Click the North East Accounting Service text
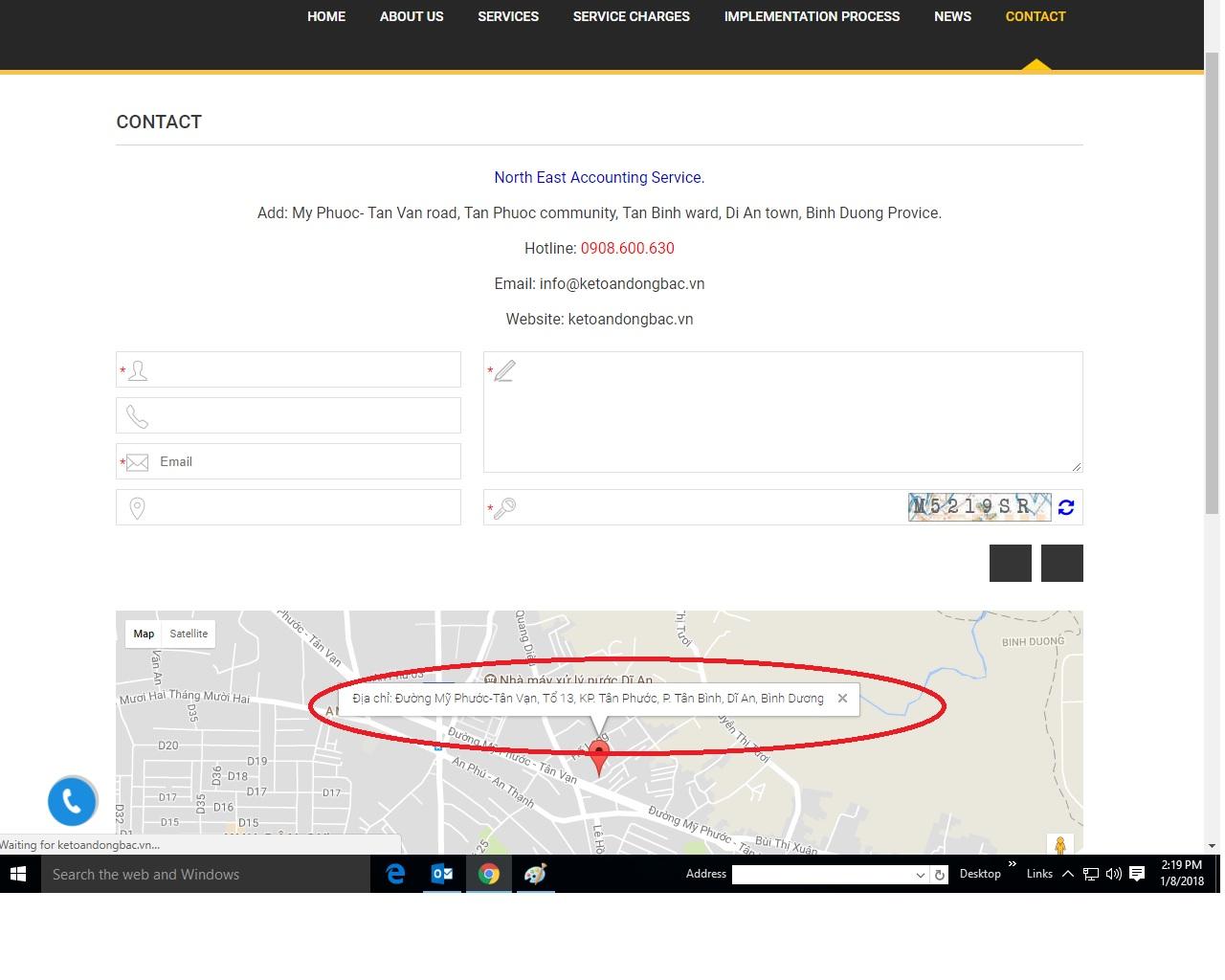Image resolution: width=1225 pixels, height=980 pixels. point(599,177)
